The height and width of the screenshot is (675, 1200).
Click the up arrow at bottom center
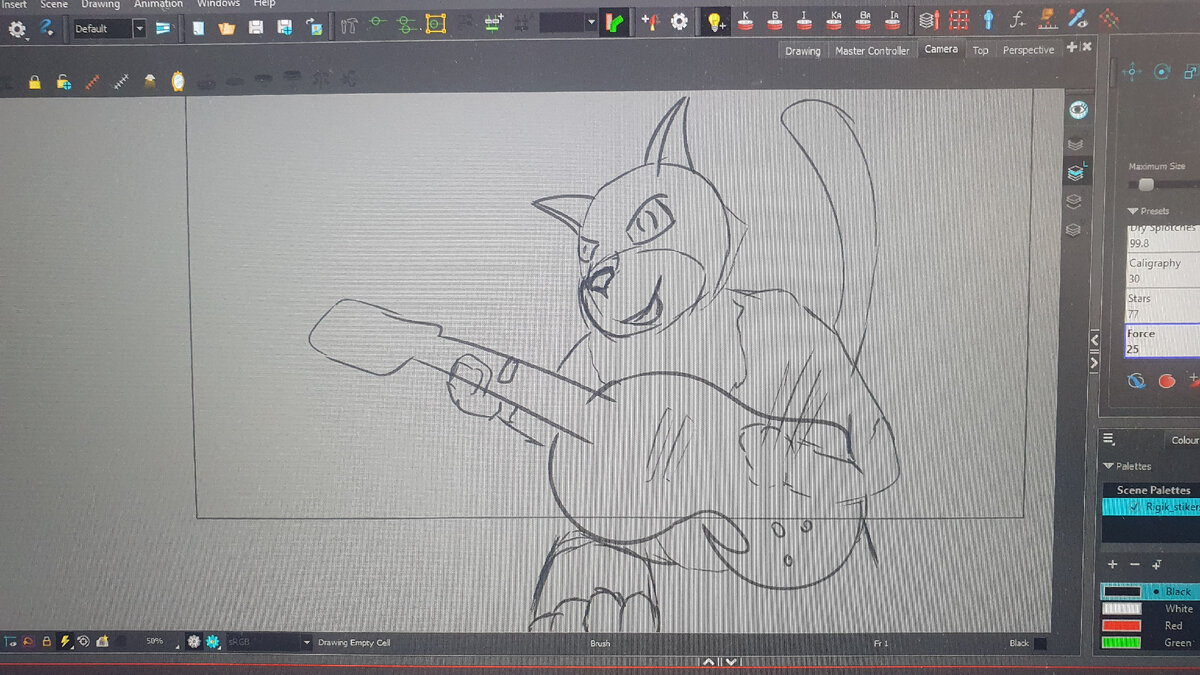click(x=709, y=662)
